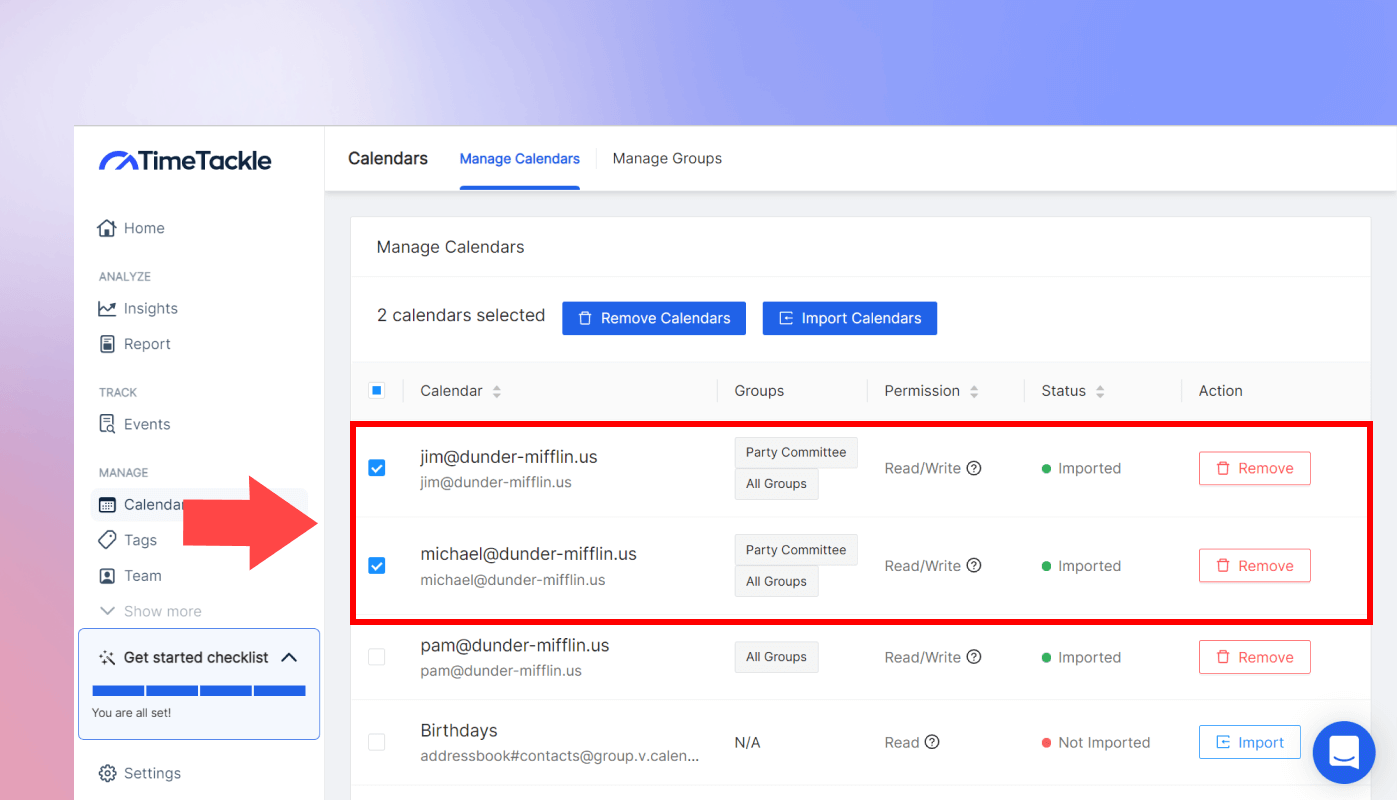Click All Groups tag in jim's row
The height and width of the screenshot is (800, 1397).
[776, 484]
